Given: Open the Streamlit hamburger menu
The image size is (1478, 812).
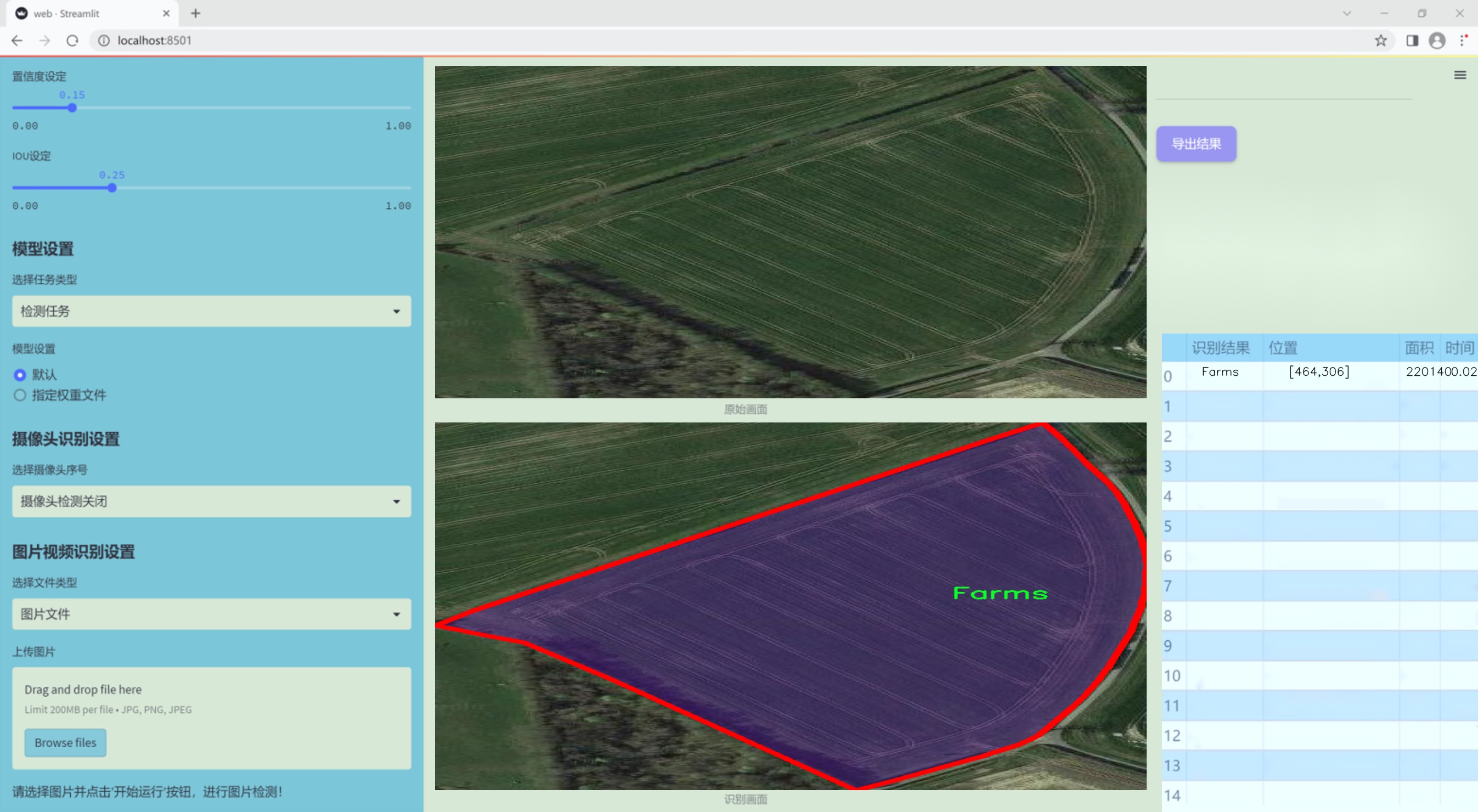Looking at the screenshot, I should point(1460,75).
